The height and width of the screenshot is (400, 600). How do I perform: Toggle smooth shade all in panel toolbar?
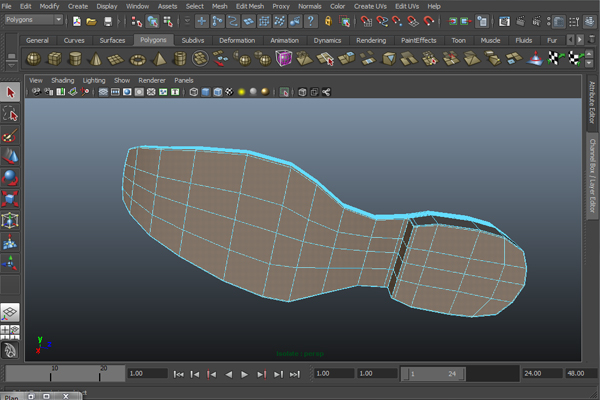coord(205,92)
